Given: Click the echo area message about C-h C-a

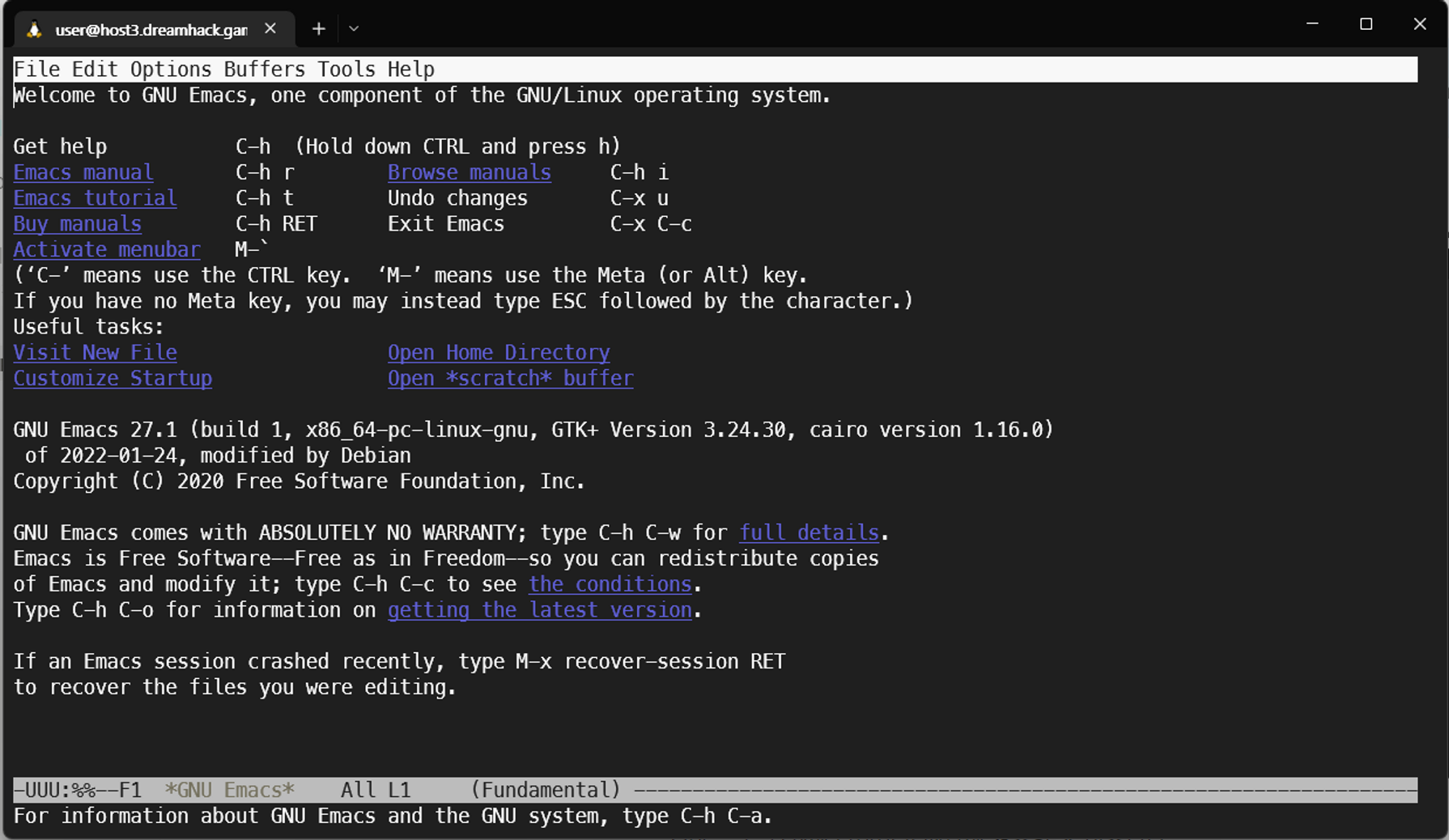Looking at the screenshot, I should pos(393,816).
